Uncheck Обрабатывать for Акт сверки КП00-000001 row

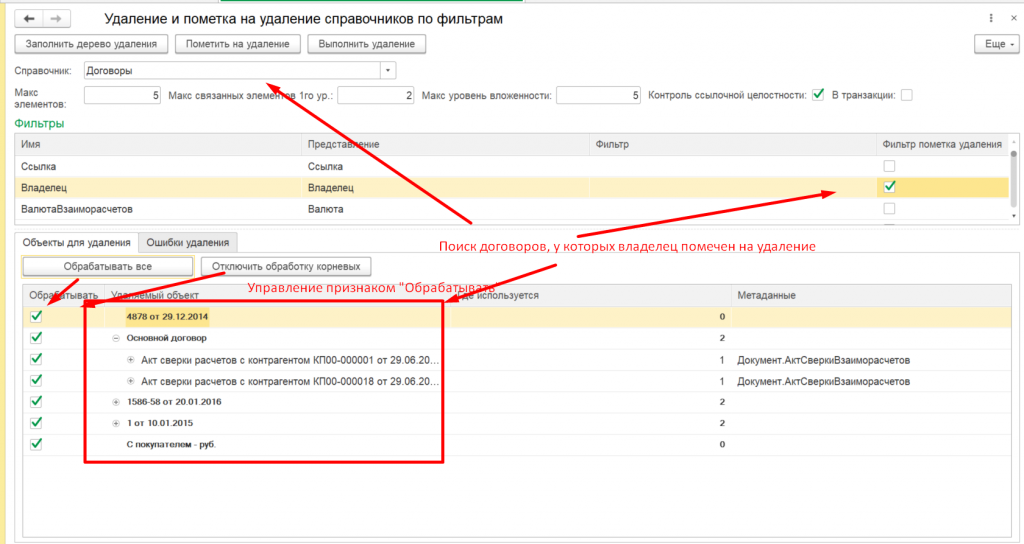[x=37, y=359]
